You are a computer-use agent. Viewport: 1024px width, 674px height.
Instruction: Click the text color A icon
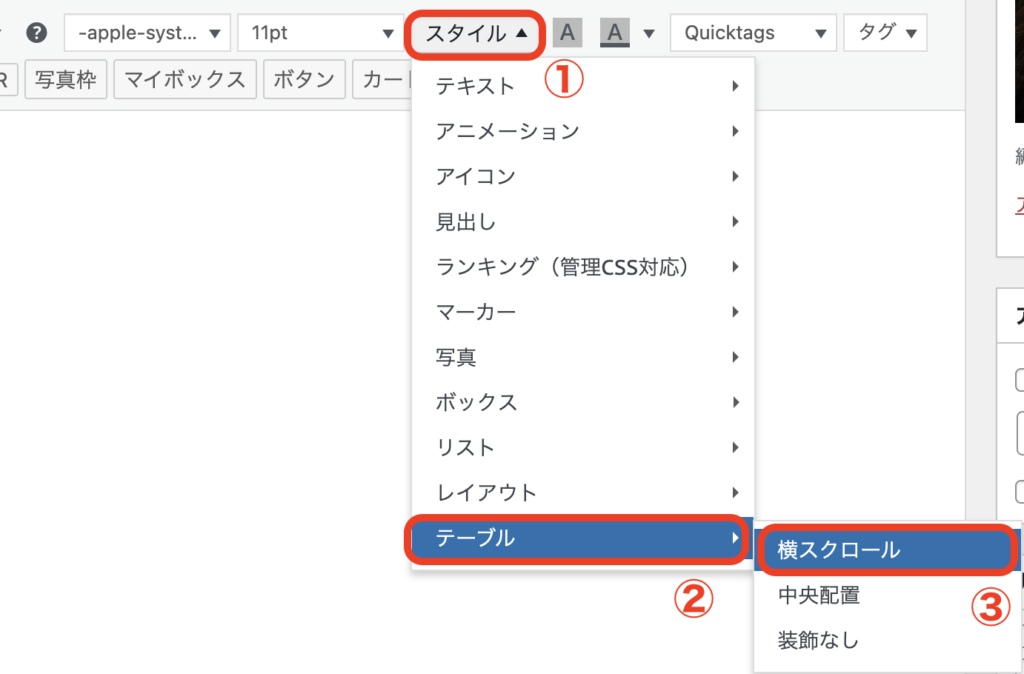(567, 33)
